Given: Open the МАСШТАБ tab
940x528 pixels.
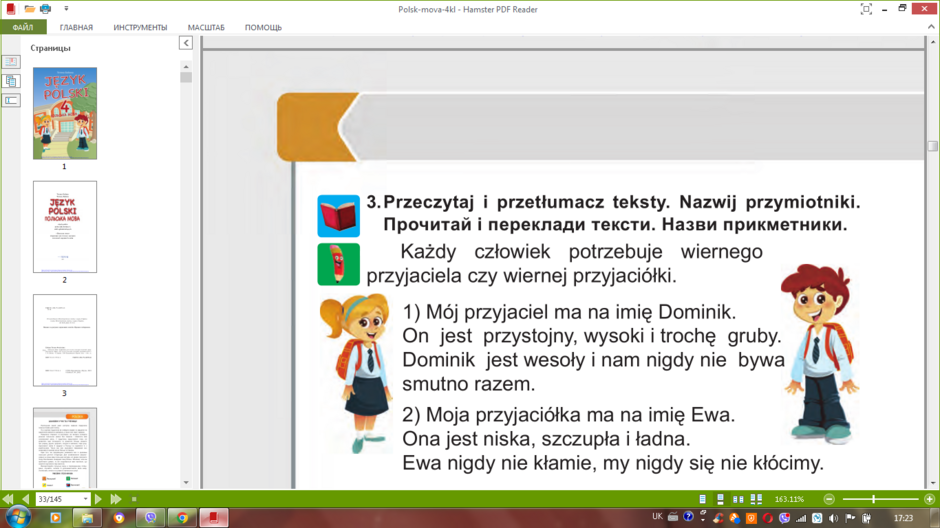Looking at the screenshot, I should coord(206,27).
